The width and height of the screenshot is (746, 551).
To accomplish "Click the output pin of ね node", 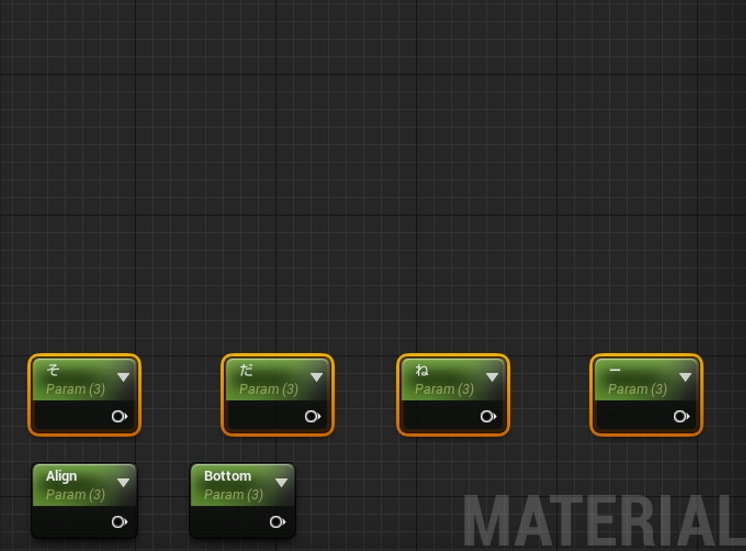I will coord(488,417).
